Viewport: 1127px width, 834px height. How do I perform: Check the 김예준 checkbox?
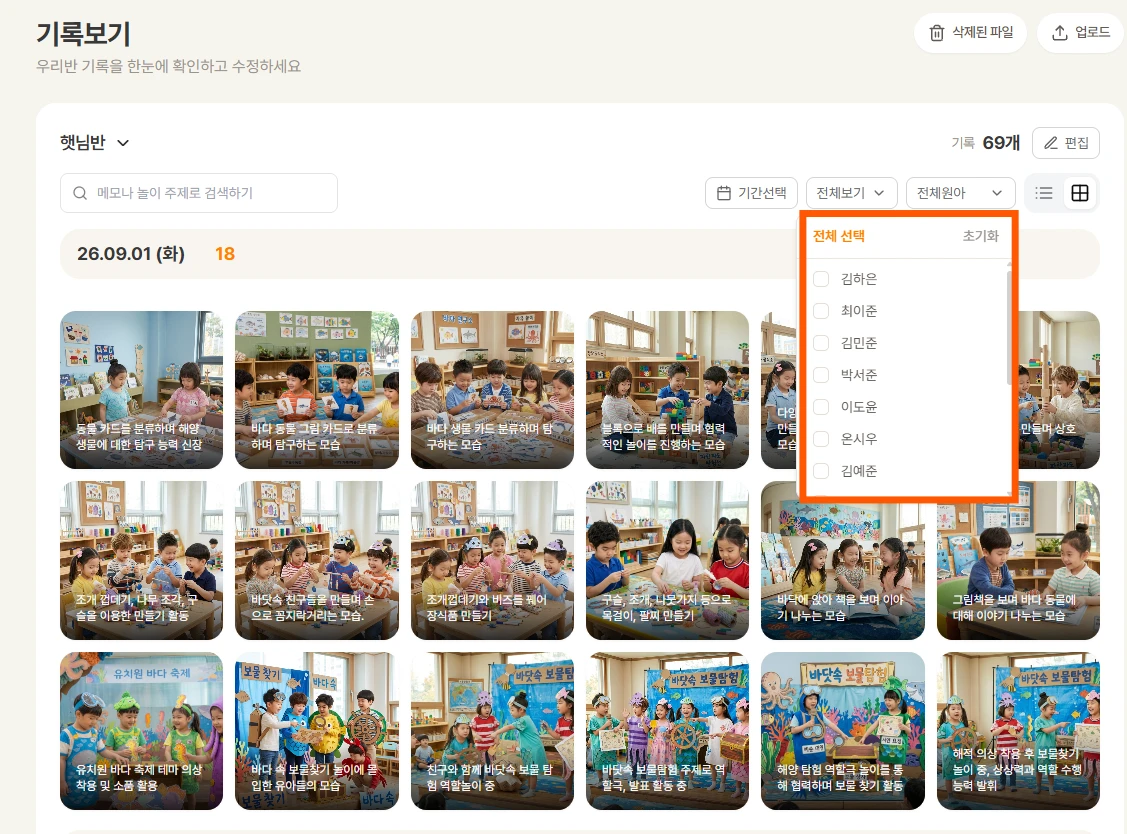tap(821, 471)
